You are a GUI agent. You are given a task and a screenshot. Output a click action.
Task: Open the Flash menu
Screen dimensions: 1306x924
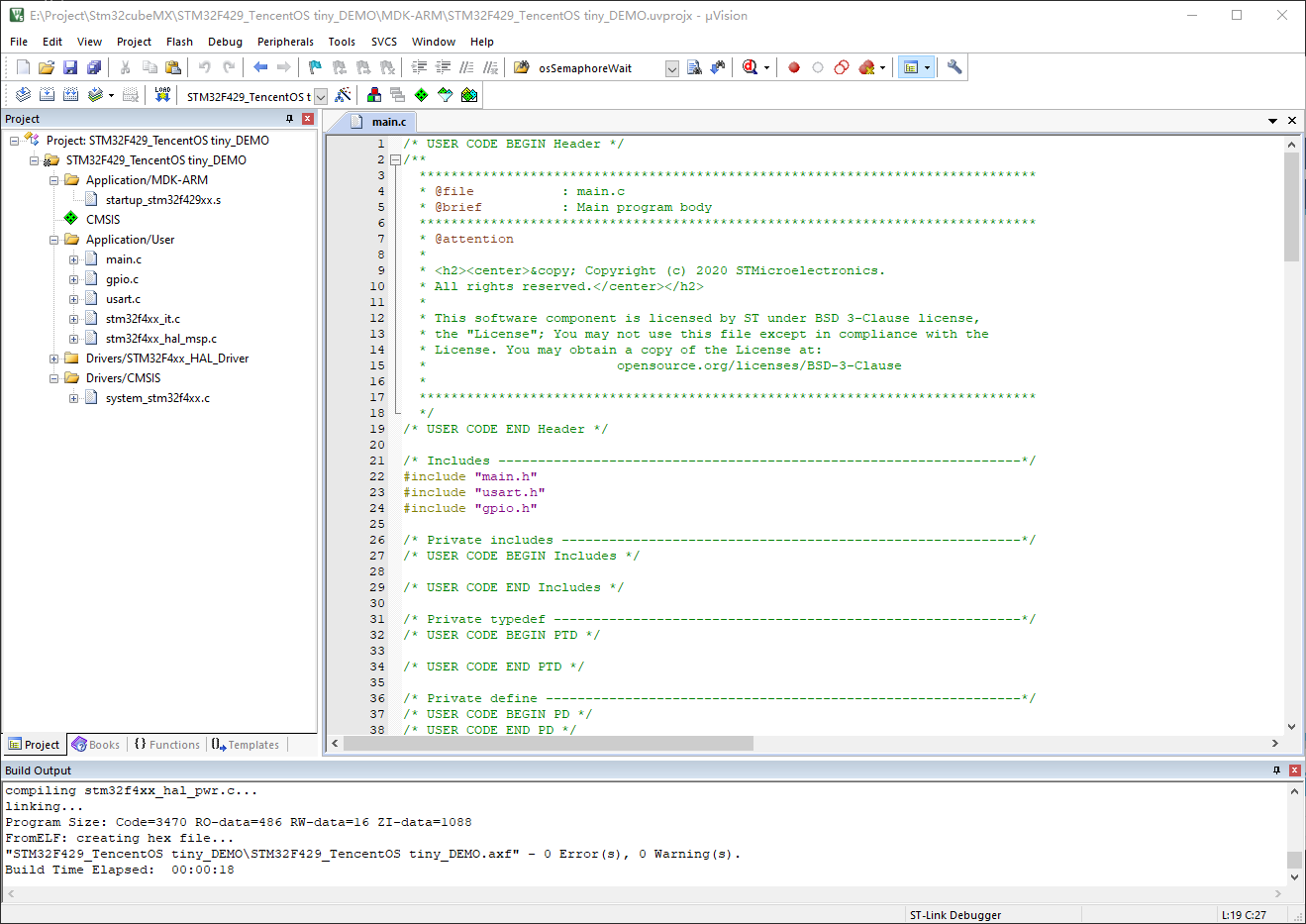(179, 42)
